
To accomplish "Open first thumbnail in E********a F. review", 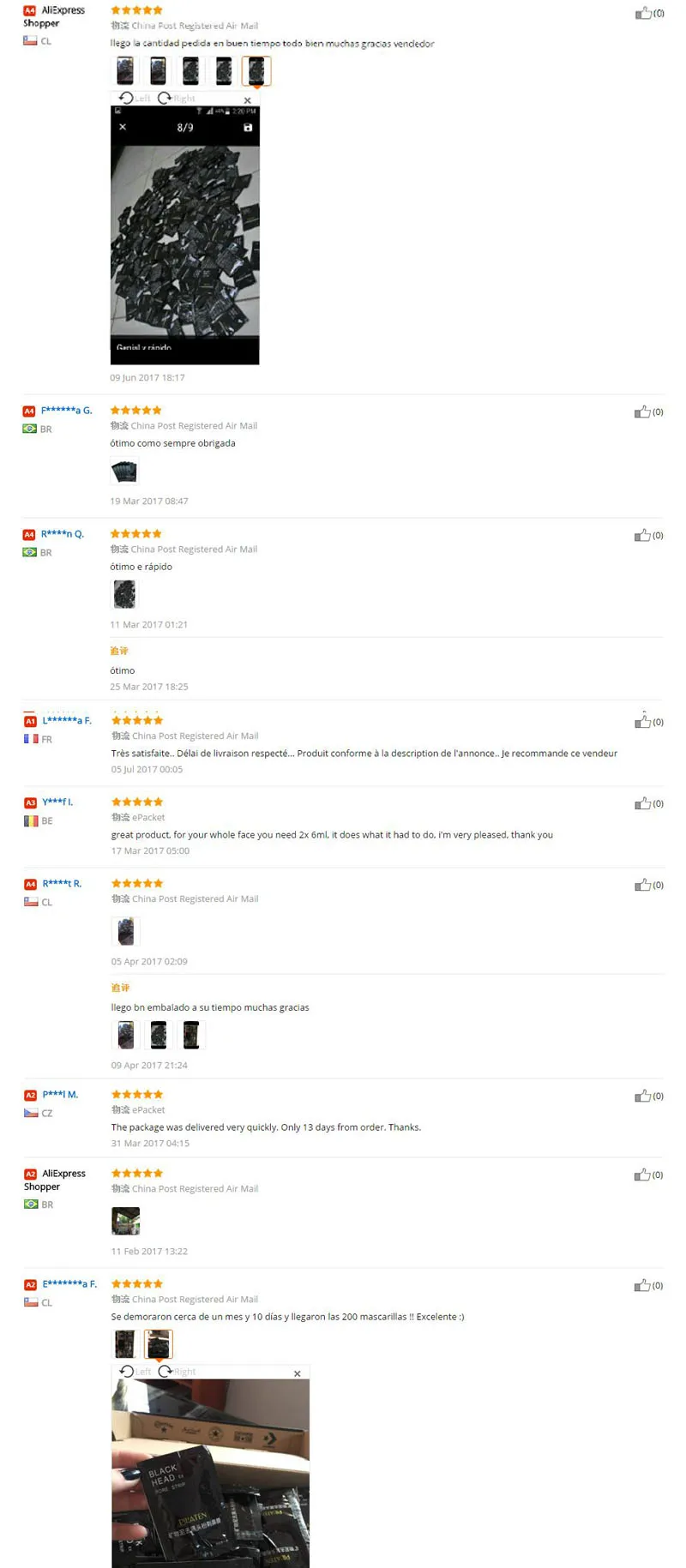I will click(125, 1343).
